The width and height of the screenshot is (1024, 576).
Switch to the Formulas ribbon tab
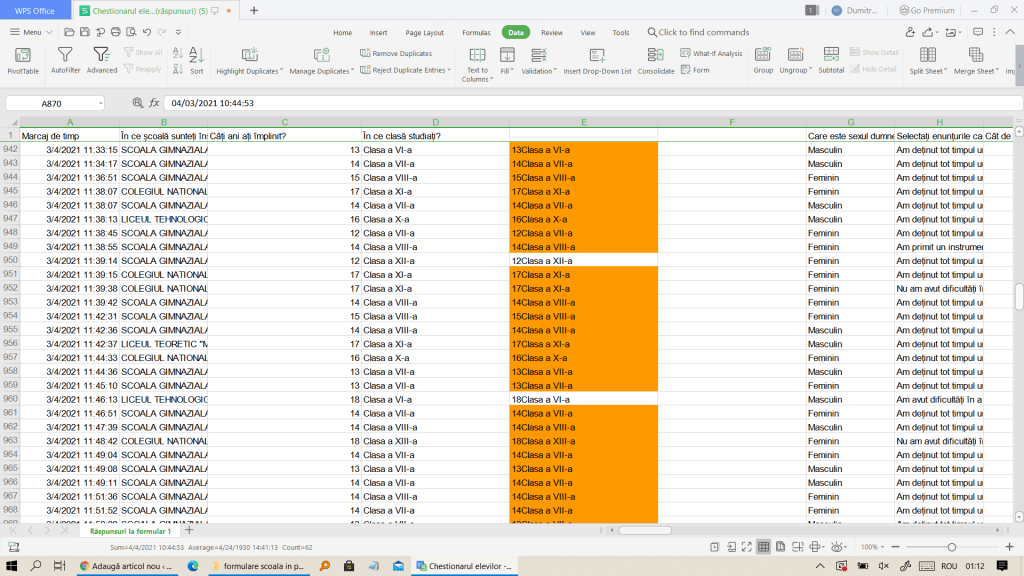click(x=476, y=32)
